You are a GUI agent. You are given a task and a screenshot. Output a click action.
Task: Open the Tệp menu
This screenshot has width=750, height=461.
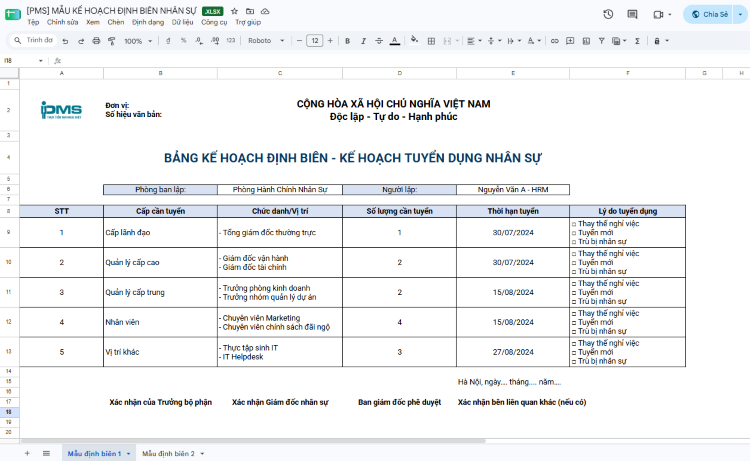click(33, 22)
